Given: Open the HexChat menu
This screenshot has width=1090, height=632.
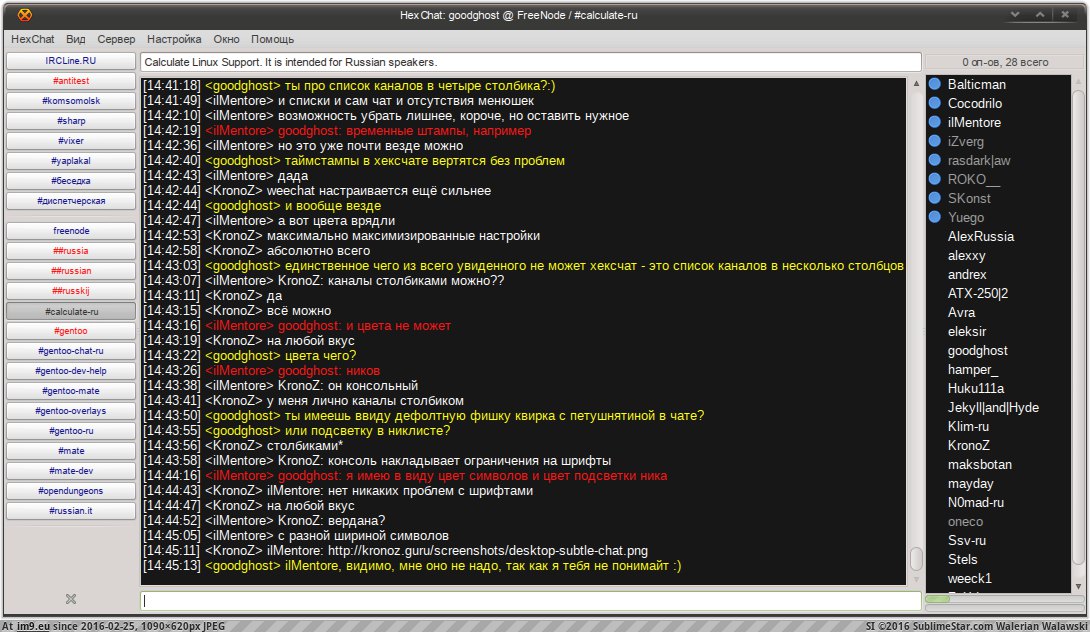Looking at the screenshot, I should coord(33,40).
